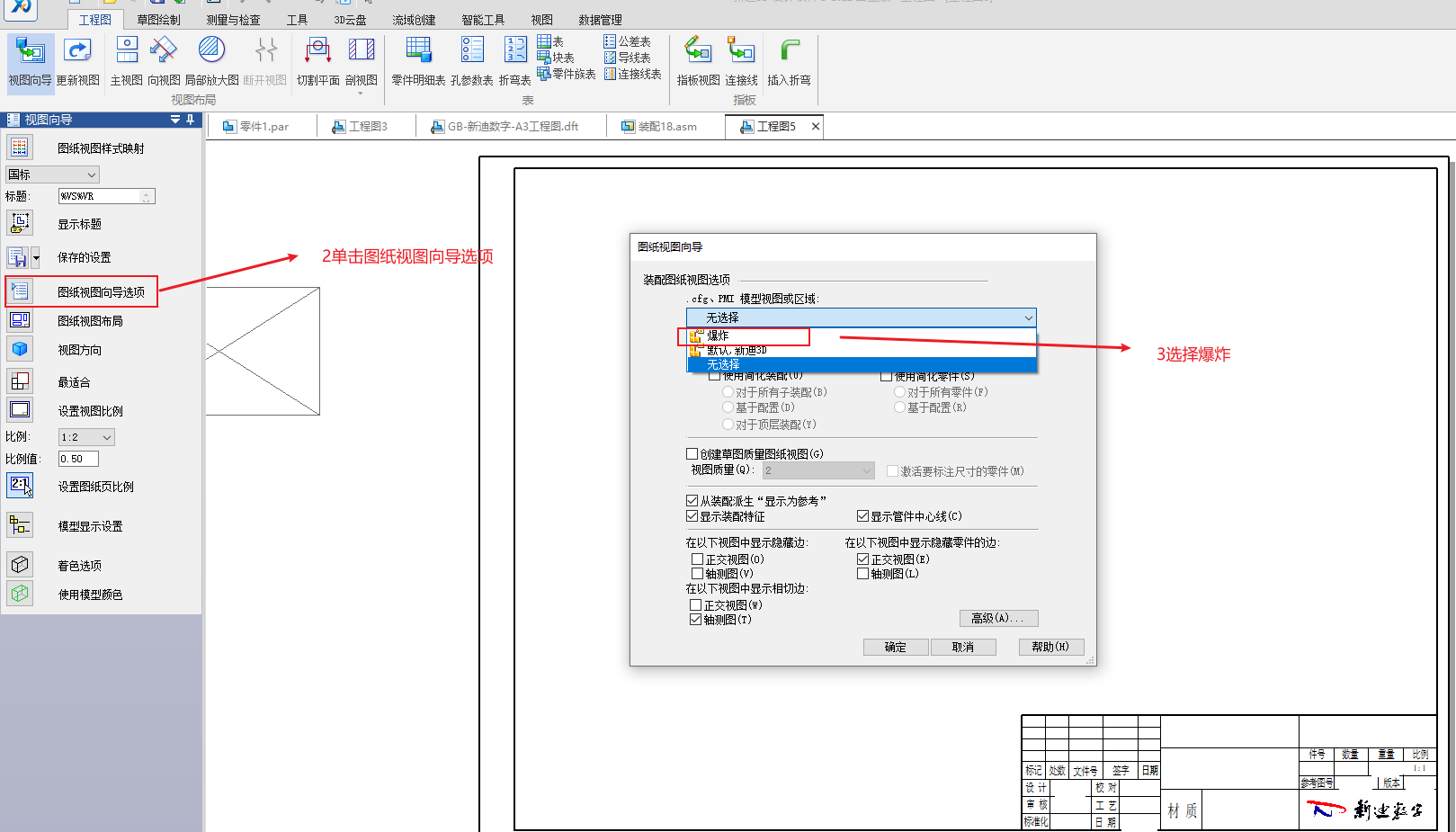
Task: Click the 导线表 wire table item
Action: [x=627, y=58]
